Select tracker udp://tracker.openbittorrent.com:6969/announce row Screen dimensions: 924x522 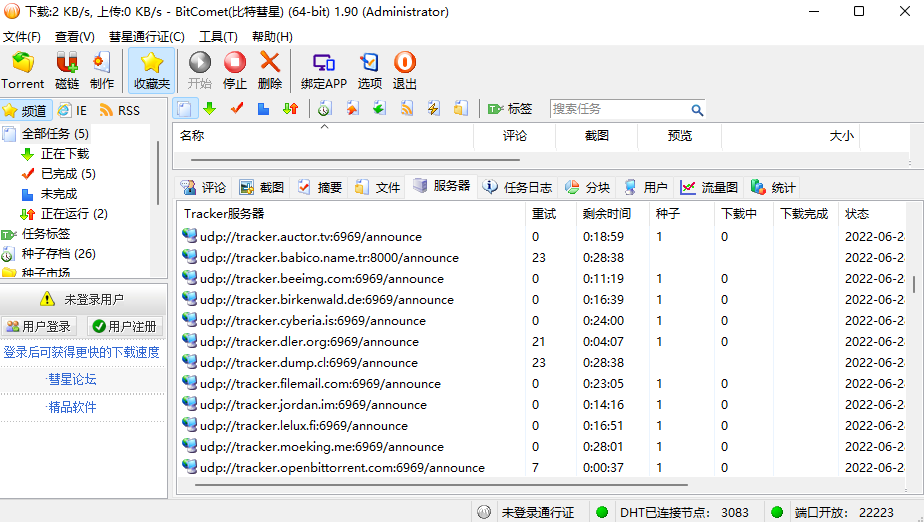541,468
